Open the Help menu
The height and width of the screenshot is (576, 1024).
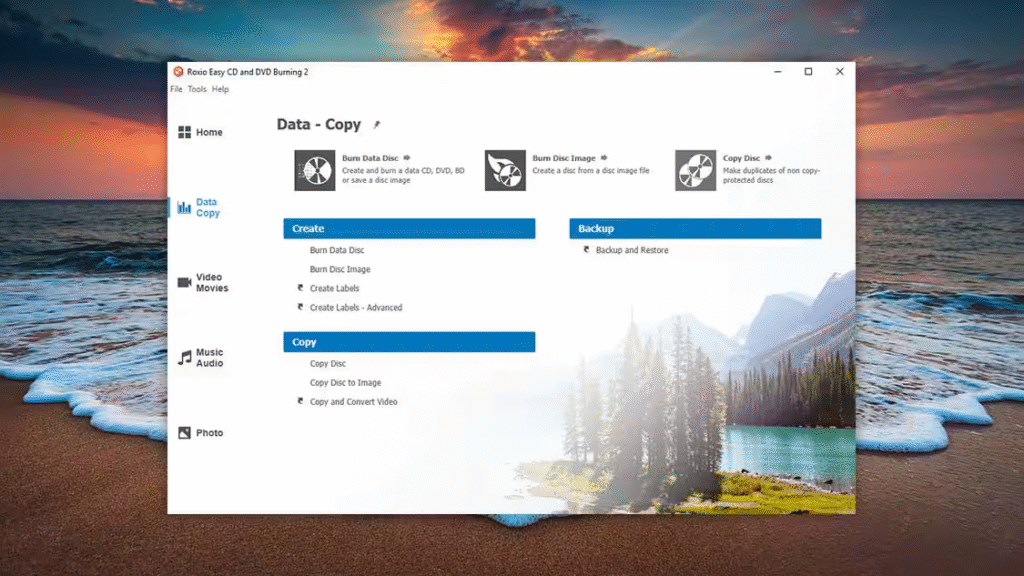pos(220,89)
